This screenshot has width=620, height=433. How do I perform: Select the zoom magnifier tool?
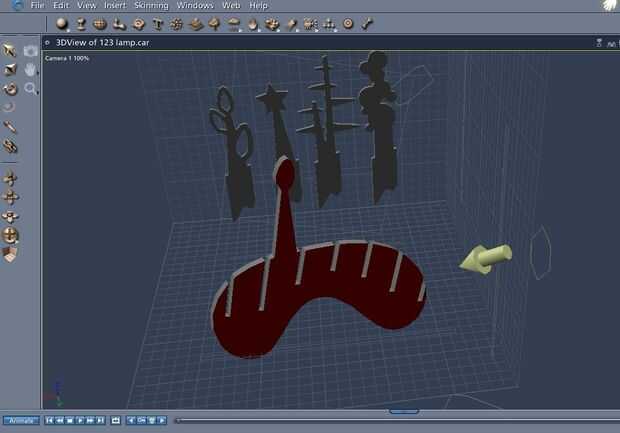pyautogui.click(x=30, y=88)
